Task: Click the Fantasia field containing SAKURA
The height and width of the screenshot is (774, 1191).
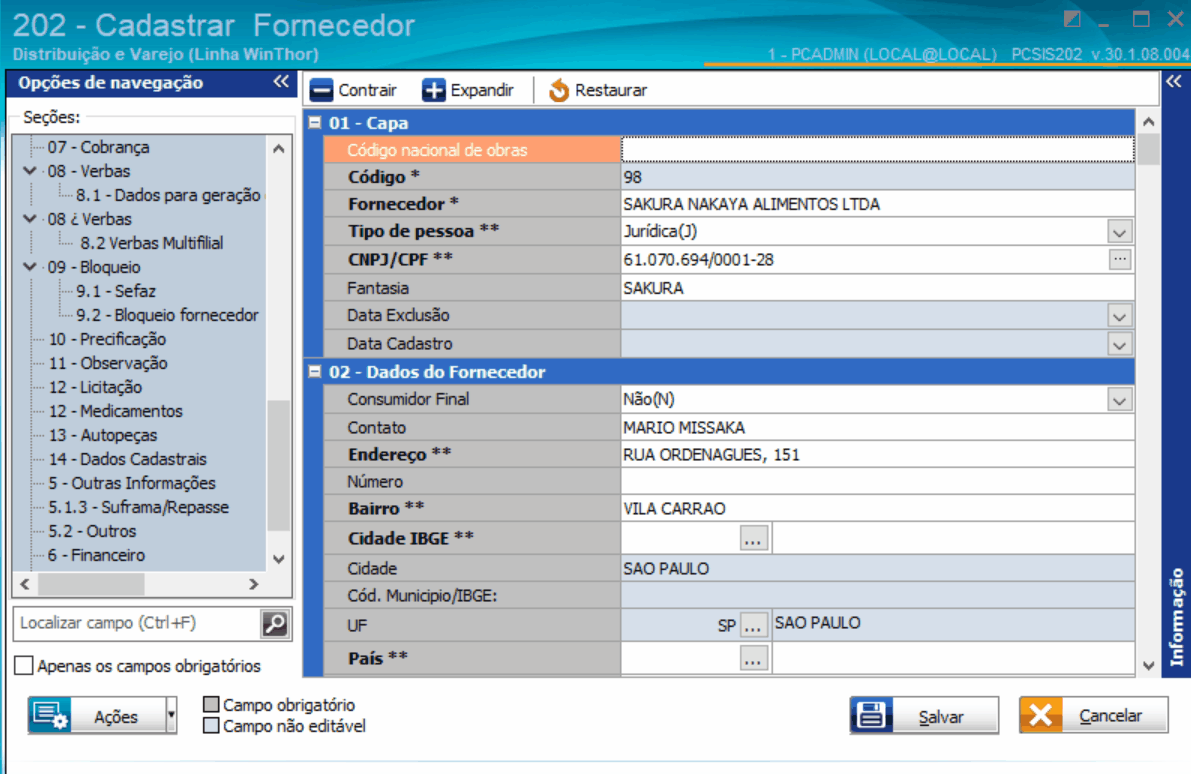Action: 878,288
